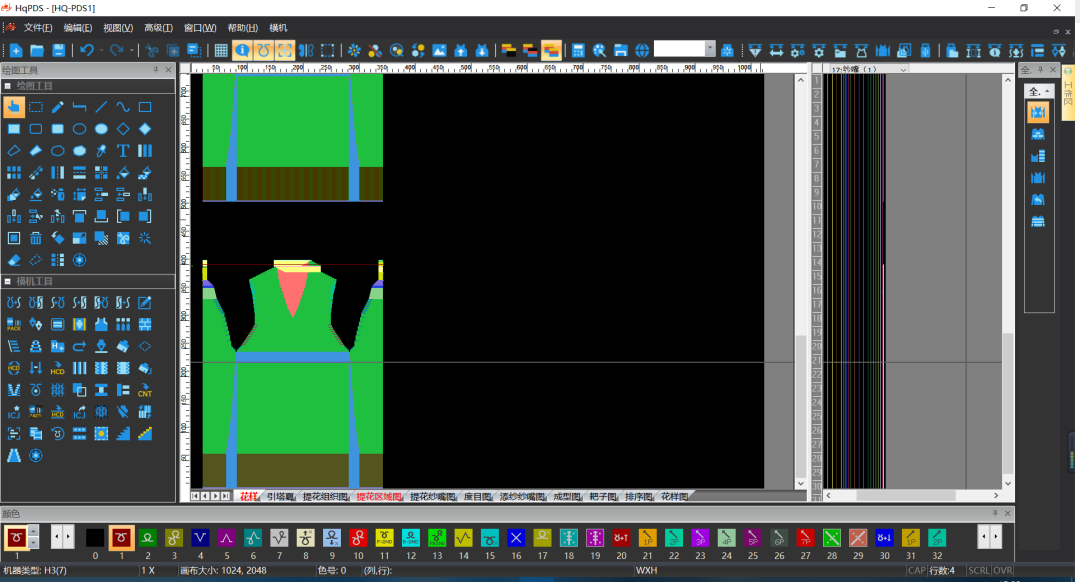1080x582 pixels.
Task: Click the first HCD knitting tool icon
Action: 14,368
